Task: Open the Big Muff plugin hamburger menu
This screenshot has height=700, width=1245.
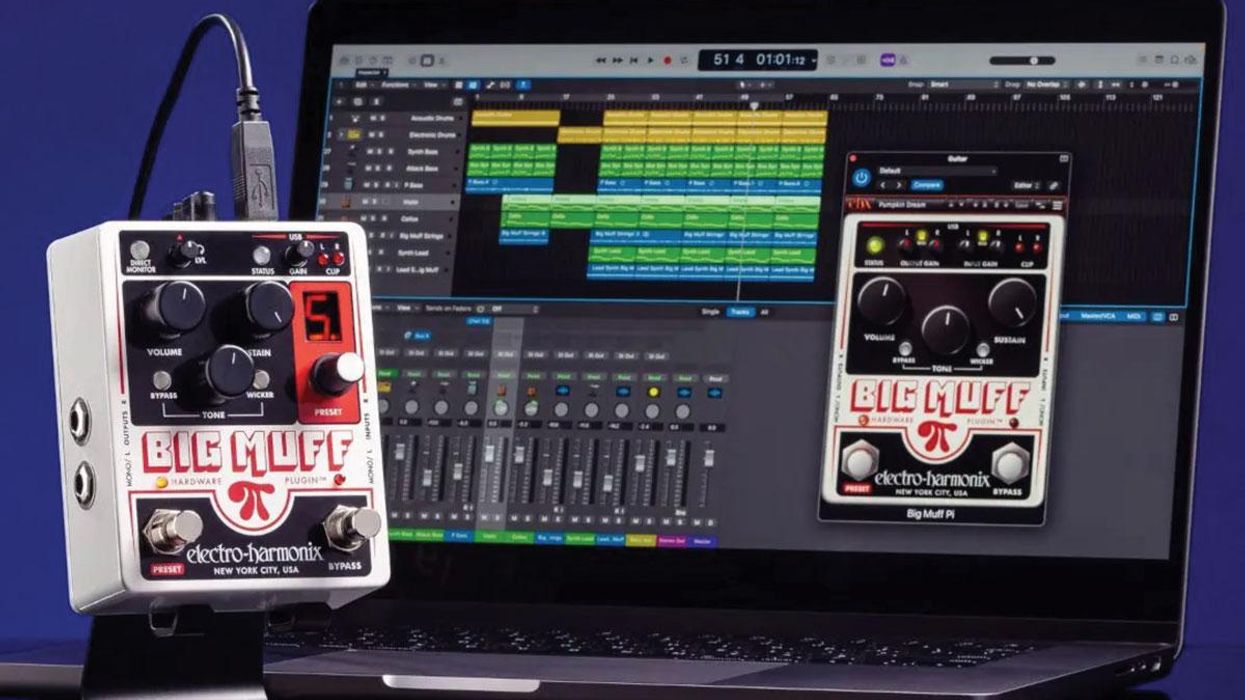Action: (1057, 205)
